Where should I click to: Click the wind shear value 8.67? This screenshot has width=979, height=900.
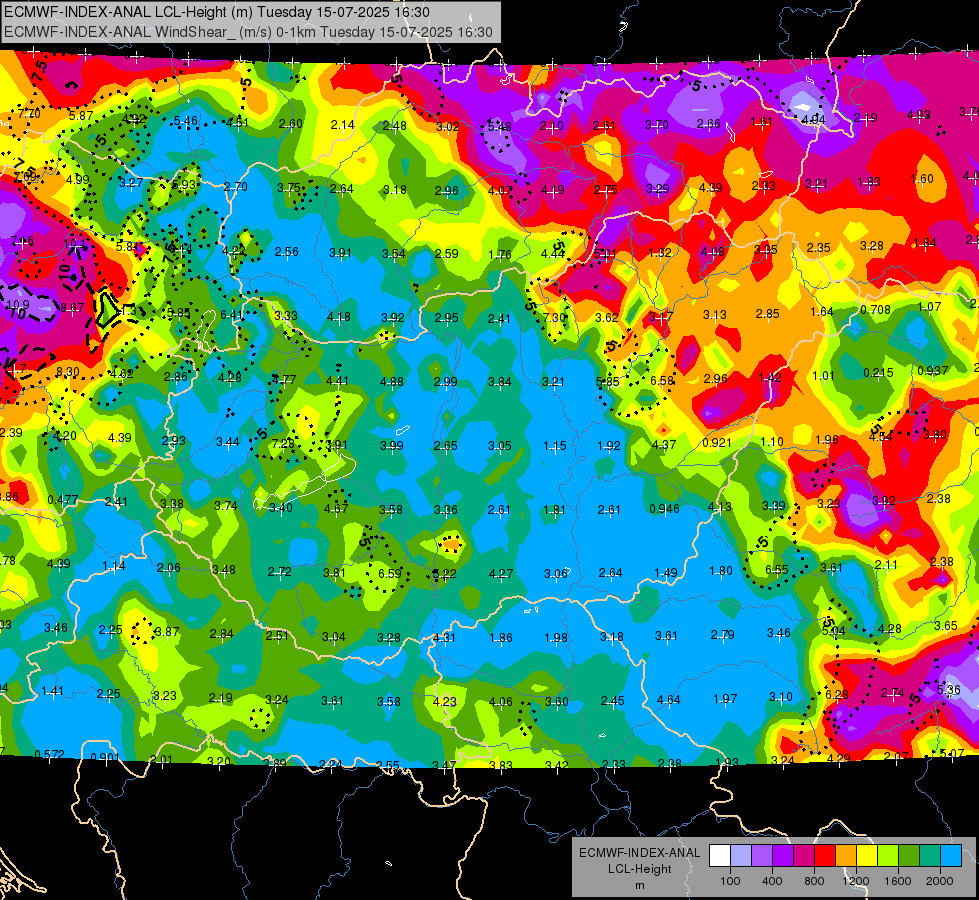coord(72,307)
